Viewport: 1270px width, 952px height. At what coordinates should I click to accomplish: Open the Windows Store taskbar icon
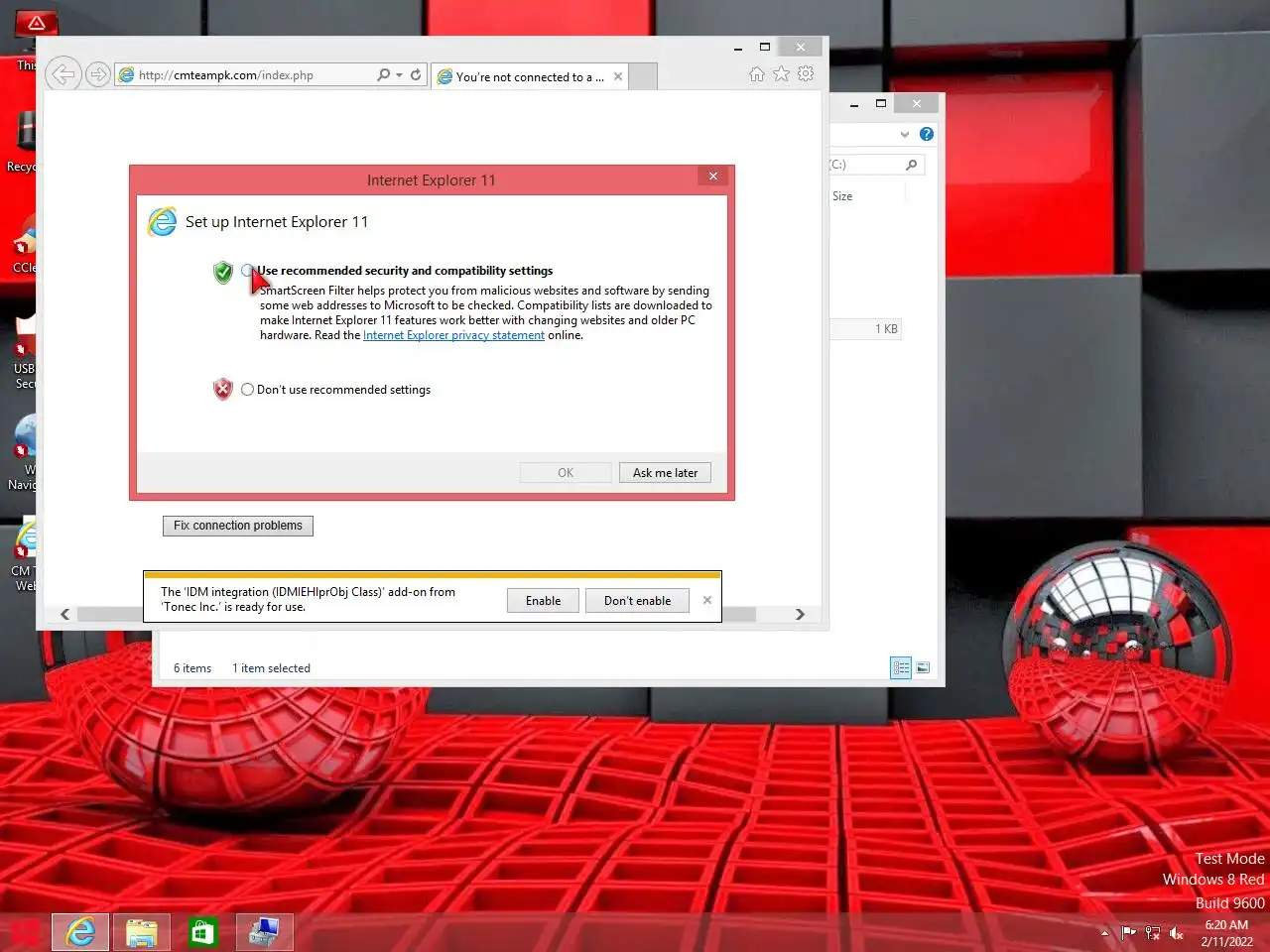(x=203, y=932)
